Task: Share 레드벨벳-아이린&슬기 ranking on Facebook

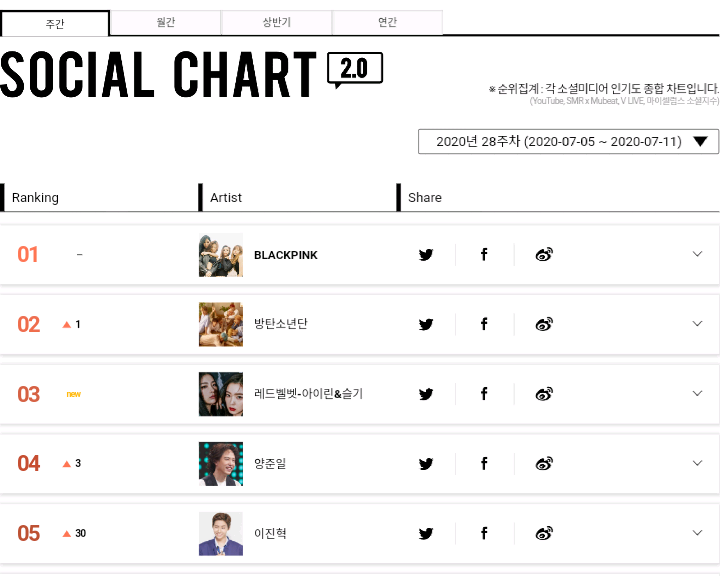Action: point(484,394)
